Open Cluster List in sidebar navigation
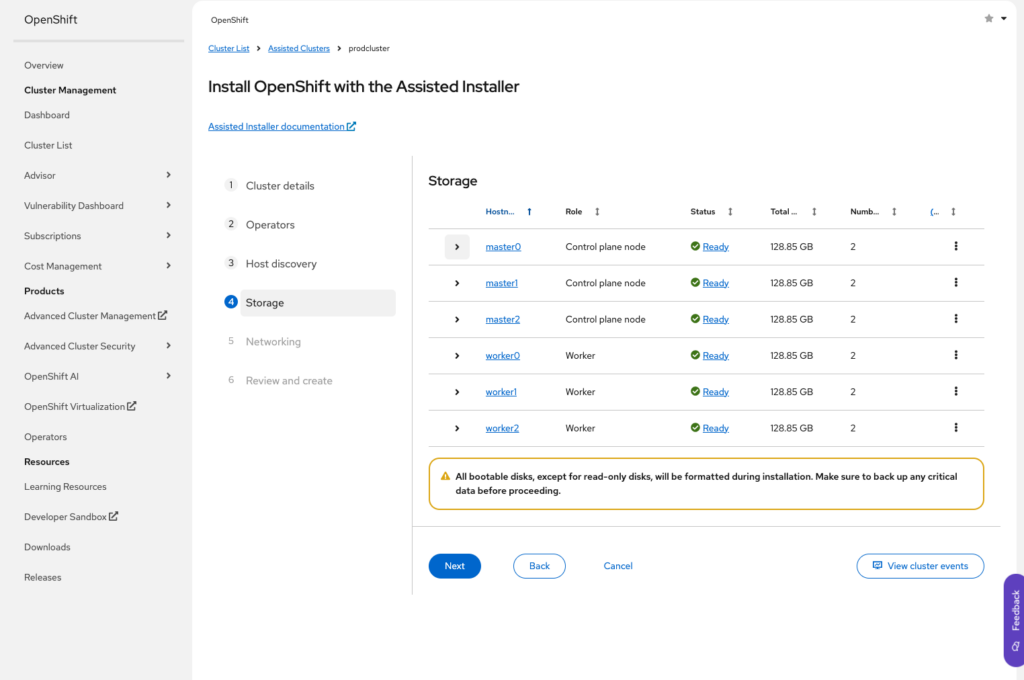This screenshot has height=680, width=1024. click(48, 145)
